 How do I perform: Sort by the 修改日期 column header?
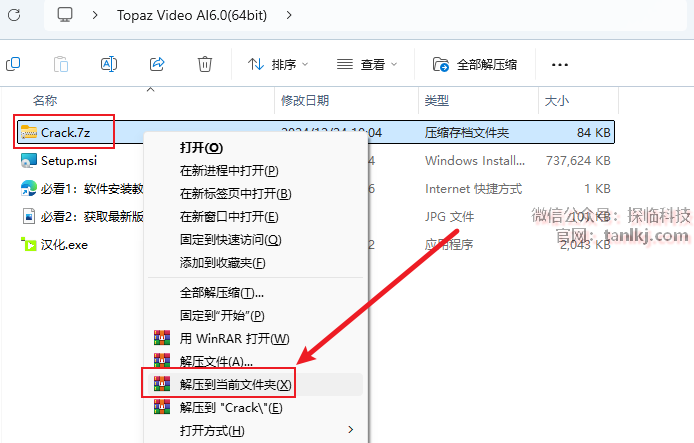coord(305,100)
